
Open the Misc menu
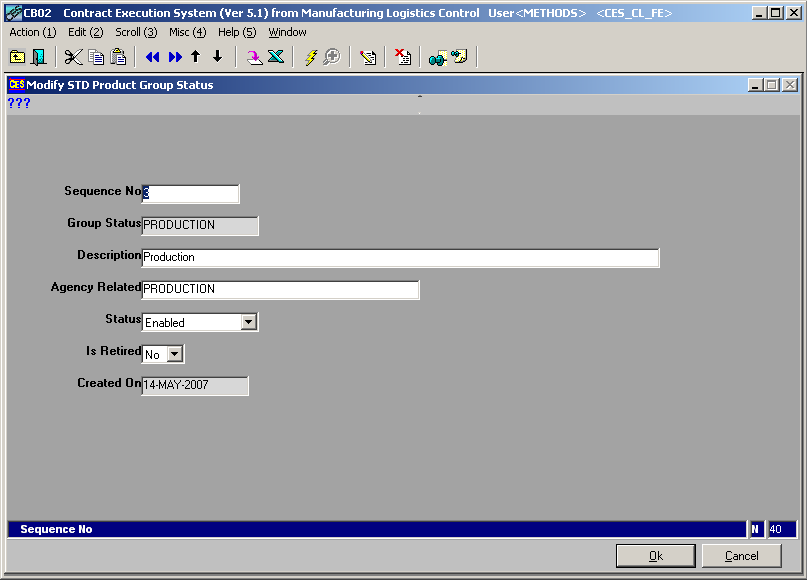point(187,32)
